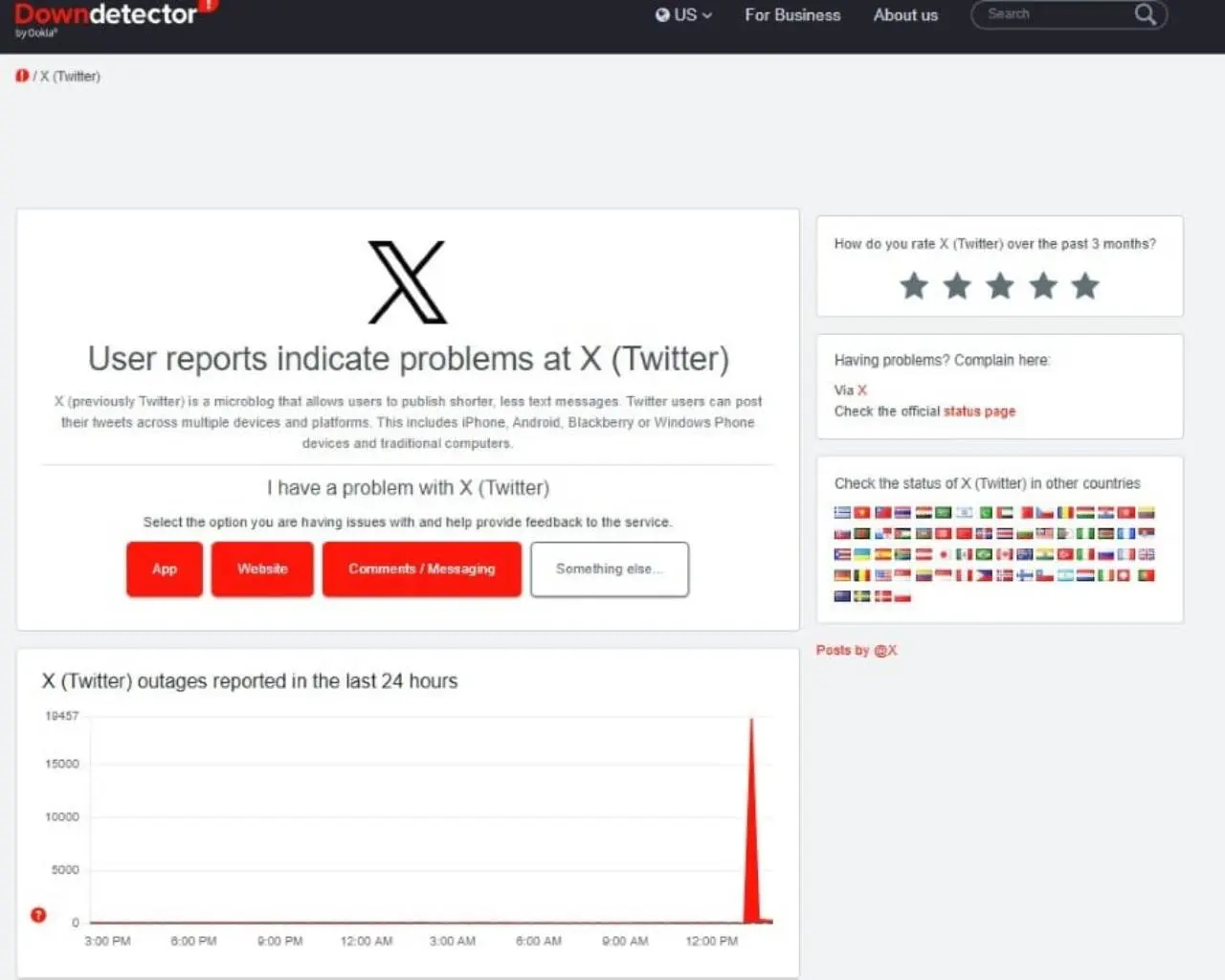Select the Pakistan flag
The width and height of the screenshot is (1225, 980).
point(986,513)
